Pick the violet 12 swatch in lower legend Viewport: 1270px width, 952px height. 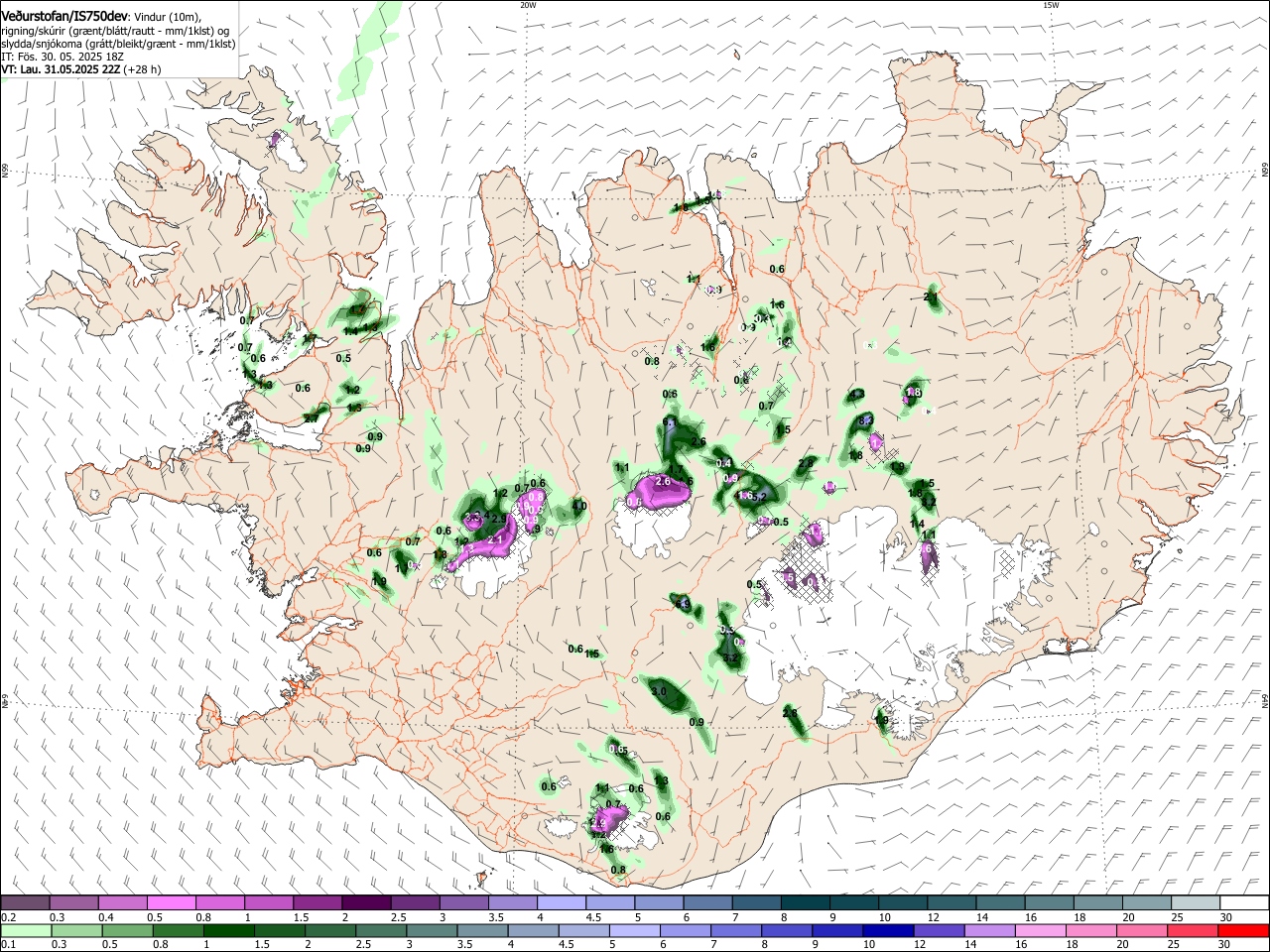(937, 930)
